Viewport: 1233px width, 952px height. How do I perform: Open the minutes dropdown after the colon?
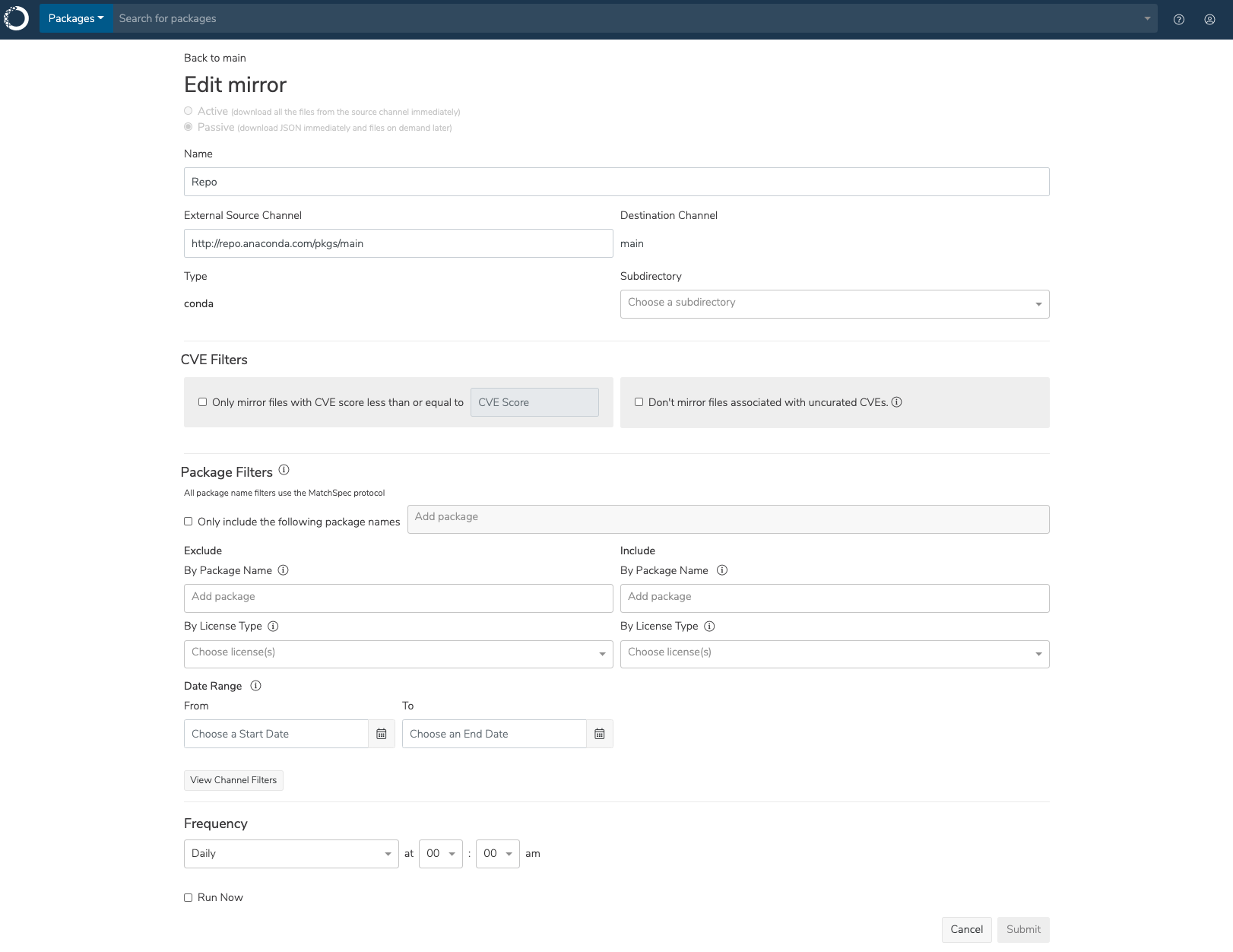click(x=498, y=854)
